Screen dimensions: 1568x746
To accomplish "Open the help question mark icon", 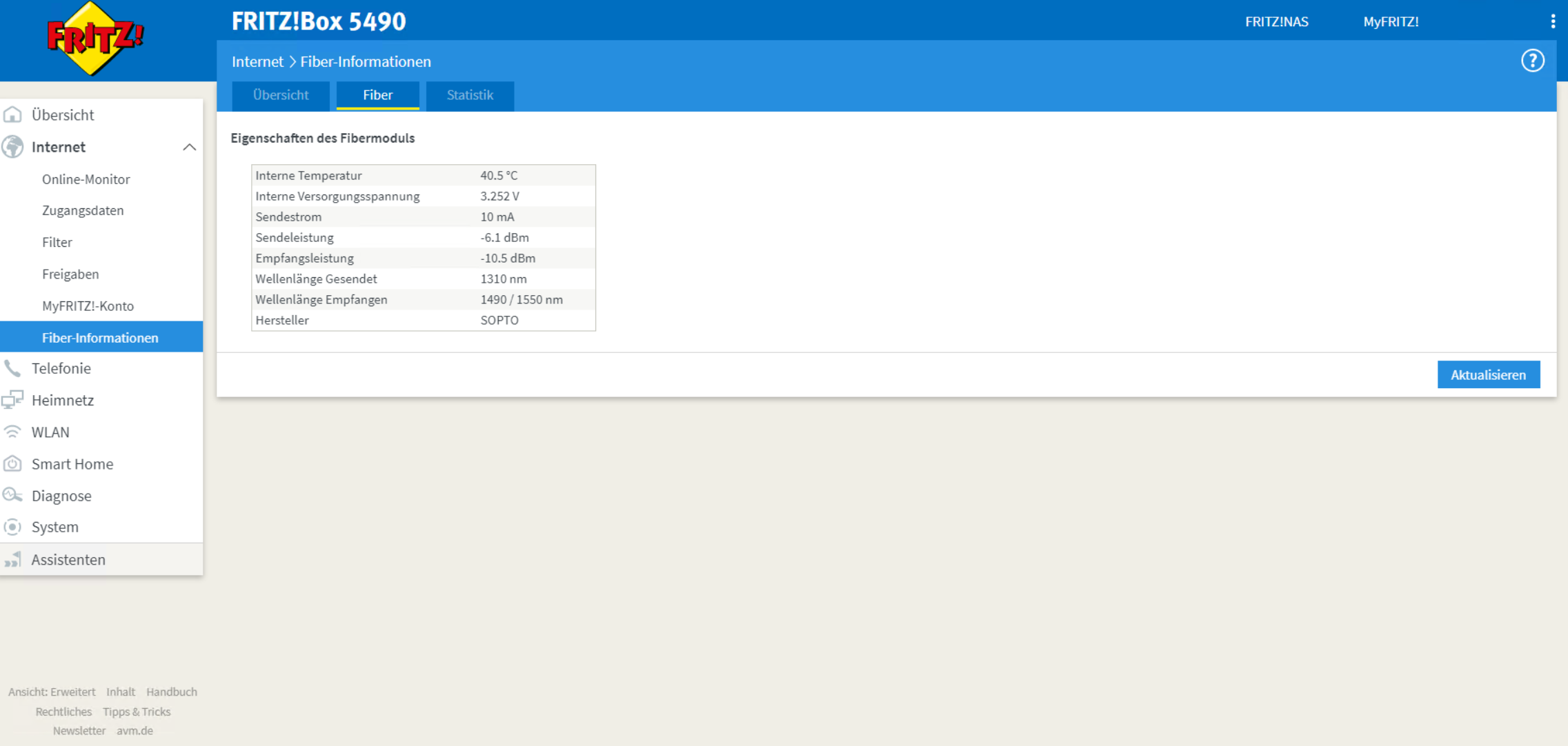I will pos(1532,61).
